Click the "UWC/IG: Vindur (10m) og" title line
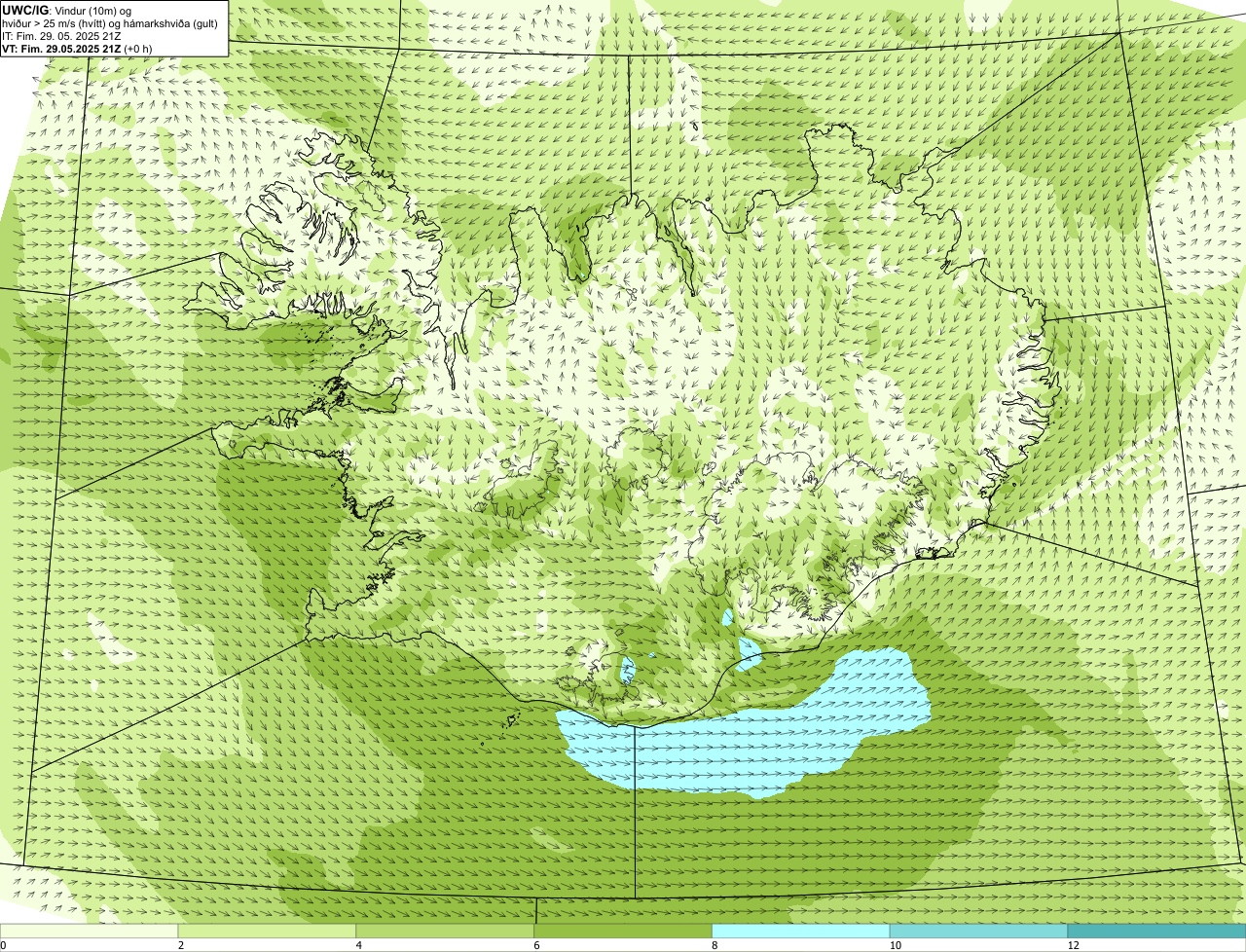Image resolution: width=1246 pixels, height=952 pixels. [66, 11]
